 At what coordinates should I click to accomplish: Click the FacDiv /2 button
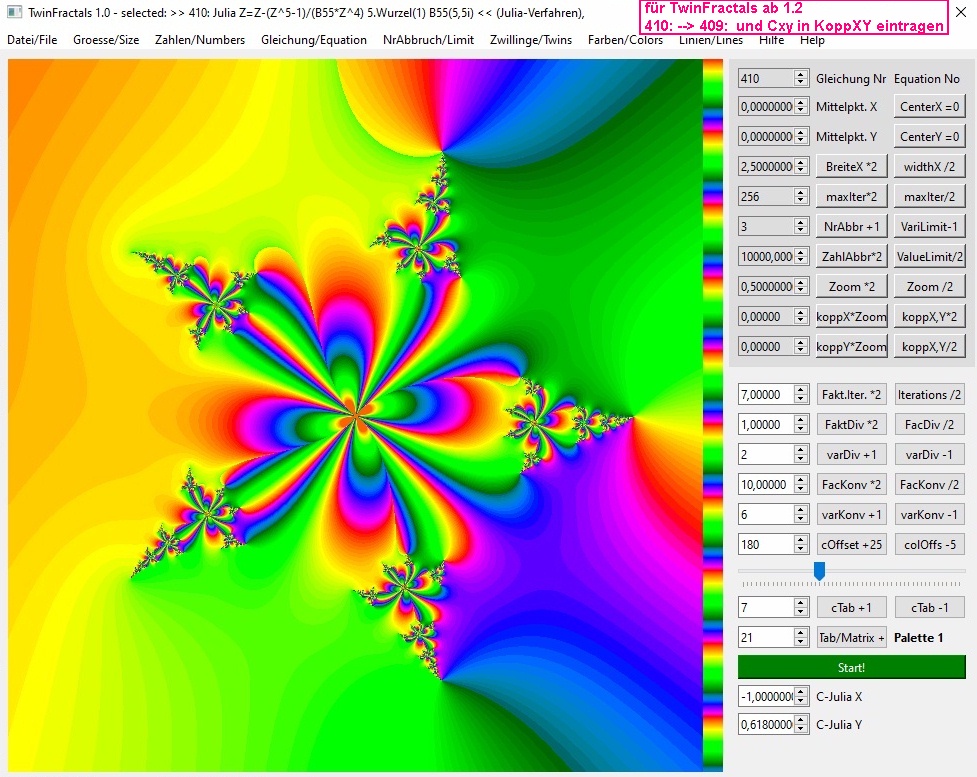(930, 424)
